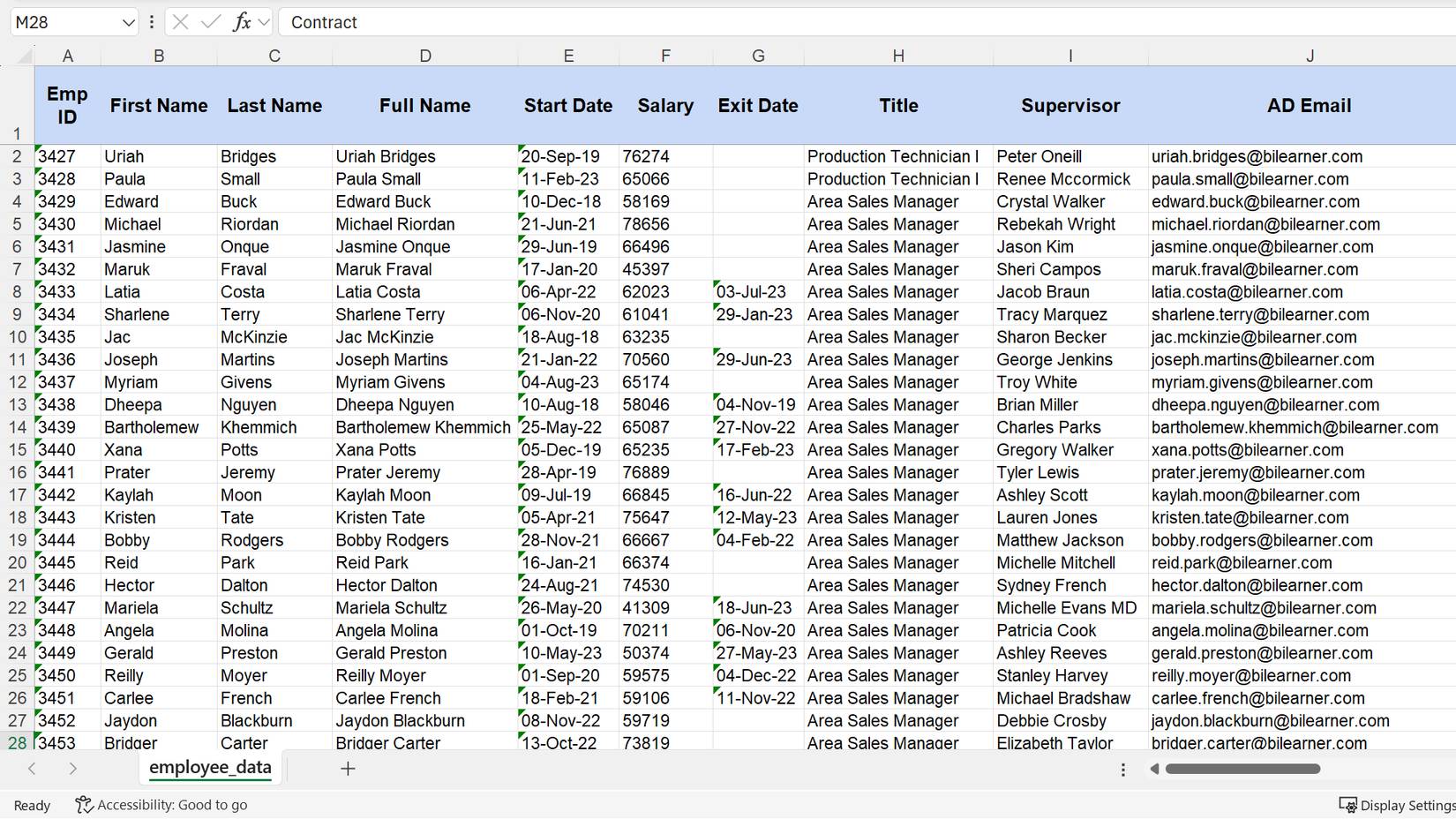The image size is (1456, 819).
Task: Click the drag-handle dots after the Name Box
Action: coord(152,22)
